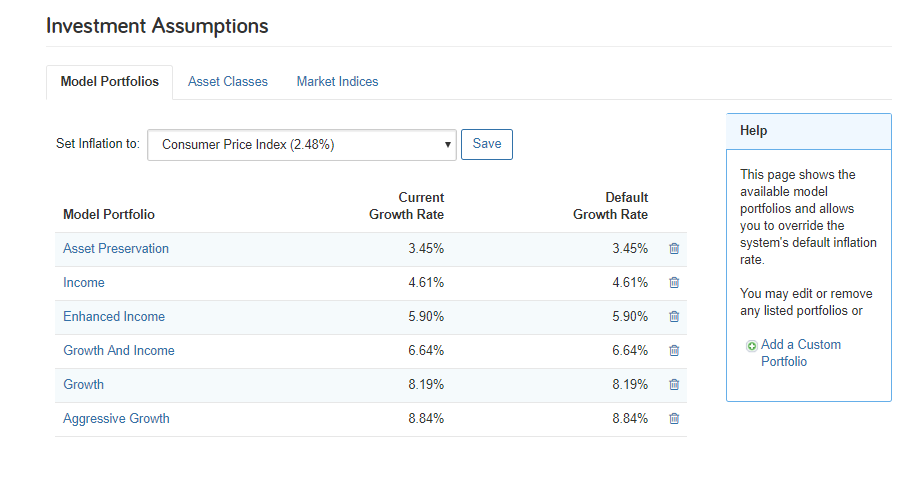Open the Income portfolio link
Image resolution: width=922 pixels, height=481 pixels.
click(x=83, y=283)
